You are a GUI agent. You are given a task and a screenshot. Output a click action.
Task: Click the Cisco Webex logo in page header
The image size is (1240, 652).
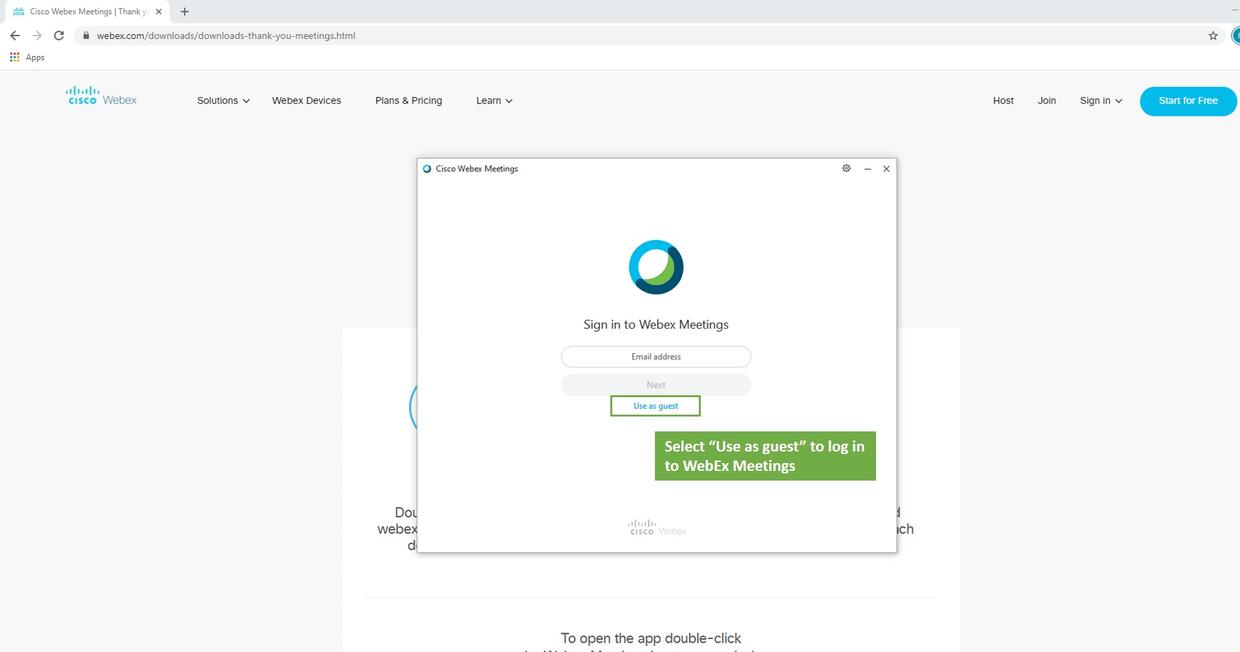(101, 97)
